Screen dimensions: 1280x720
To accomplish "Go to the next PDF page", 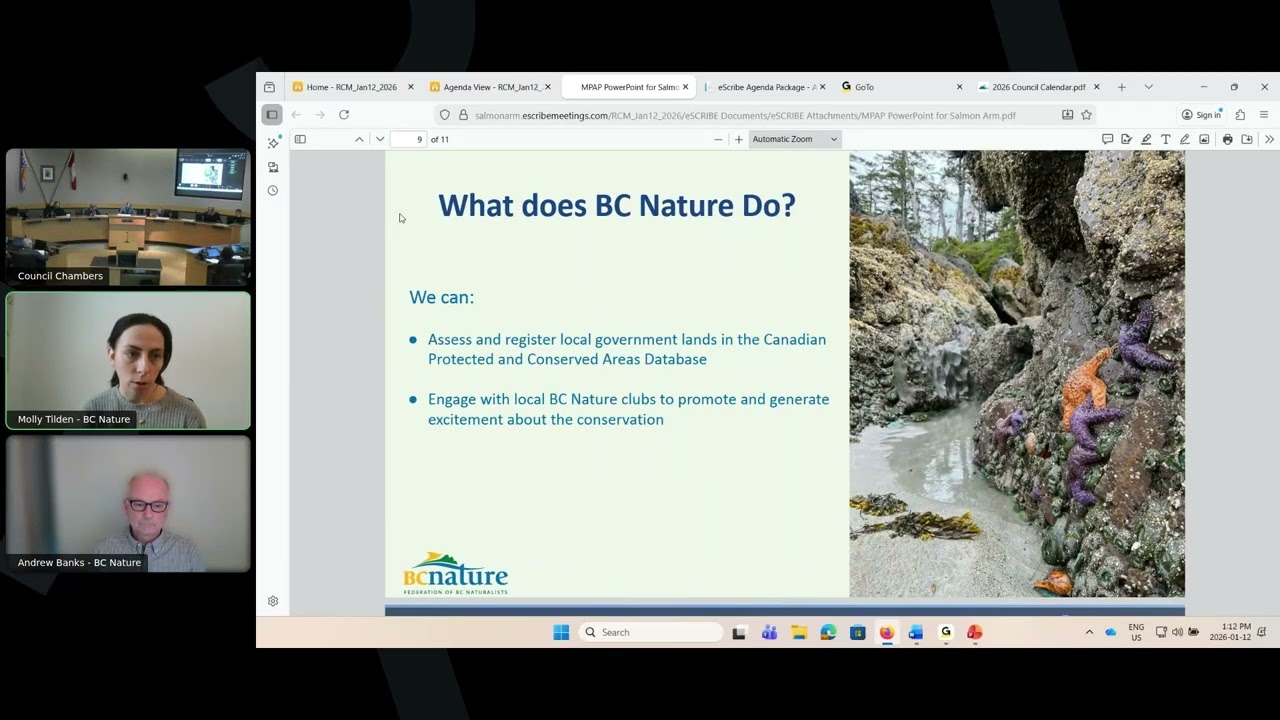I will [x=380, y=139].
